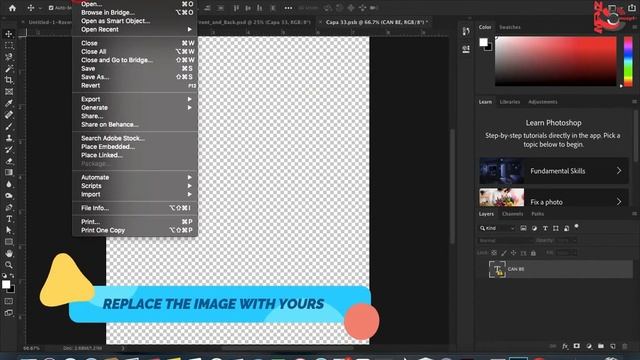Create a new layer icon

click(x=613, y=346)
